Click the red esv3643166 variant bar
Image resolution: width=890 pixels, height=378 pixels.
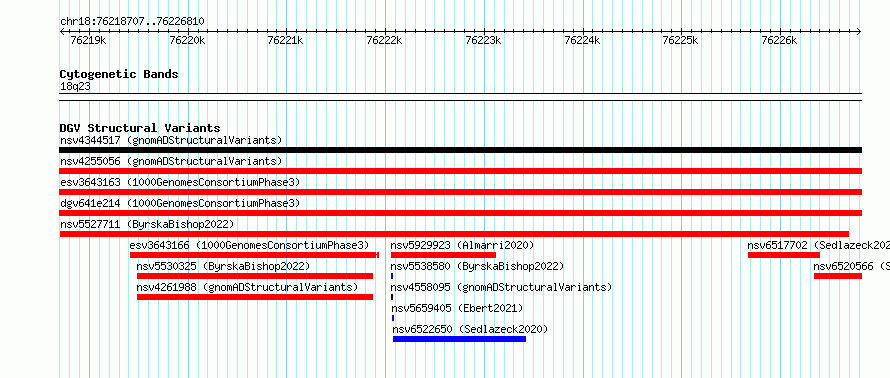tap(254, 255)
